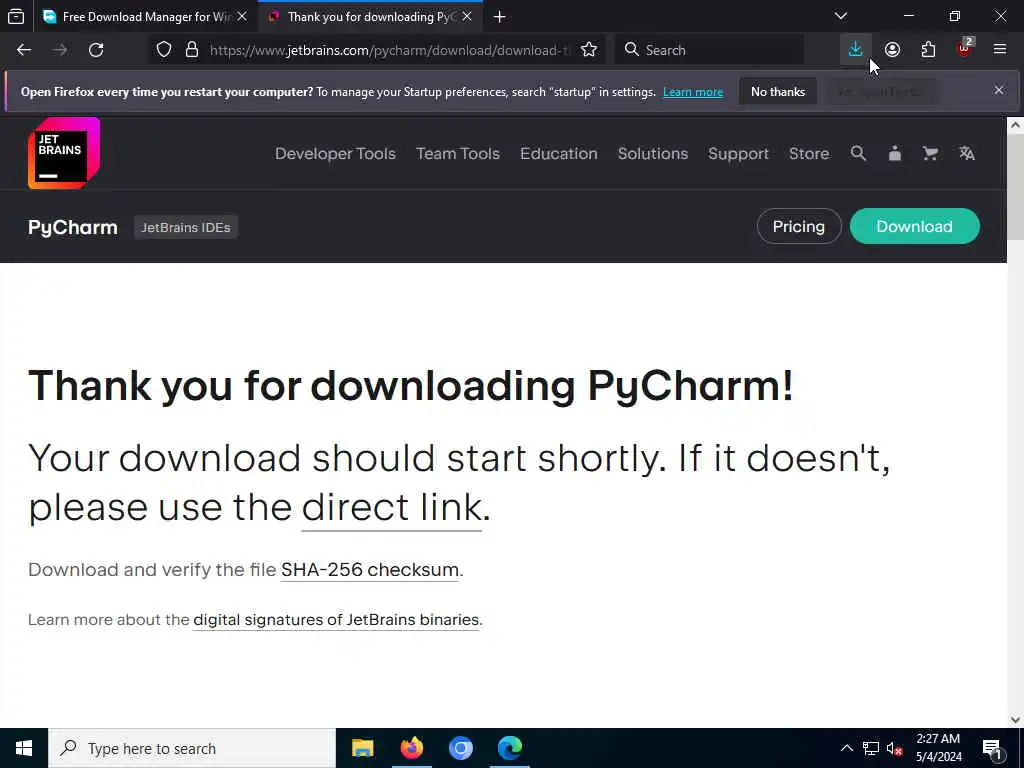Click the JetBrains site search icon

pyautogui.click(x=858, y=153)
